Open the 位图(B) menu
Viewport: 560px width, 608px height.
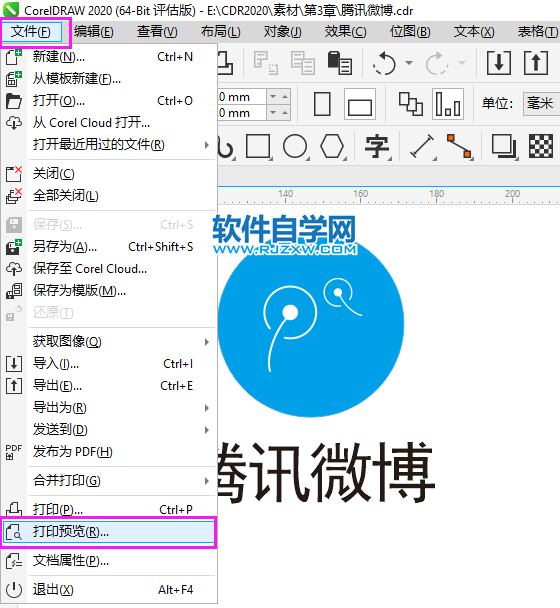[410, 31]
